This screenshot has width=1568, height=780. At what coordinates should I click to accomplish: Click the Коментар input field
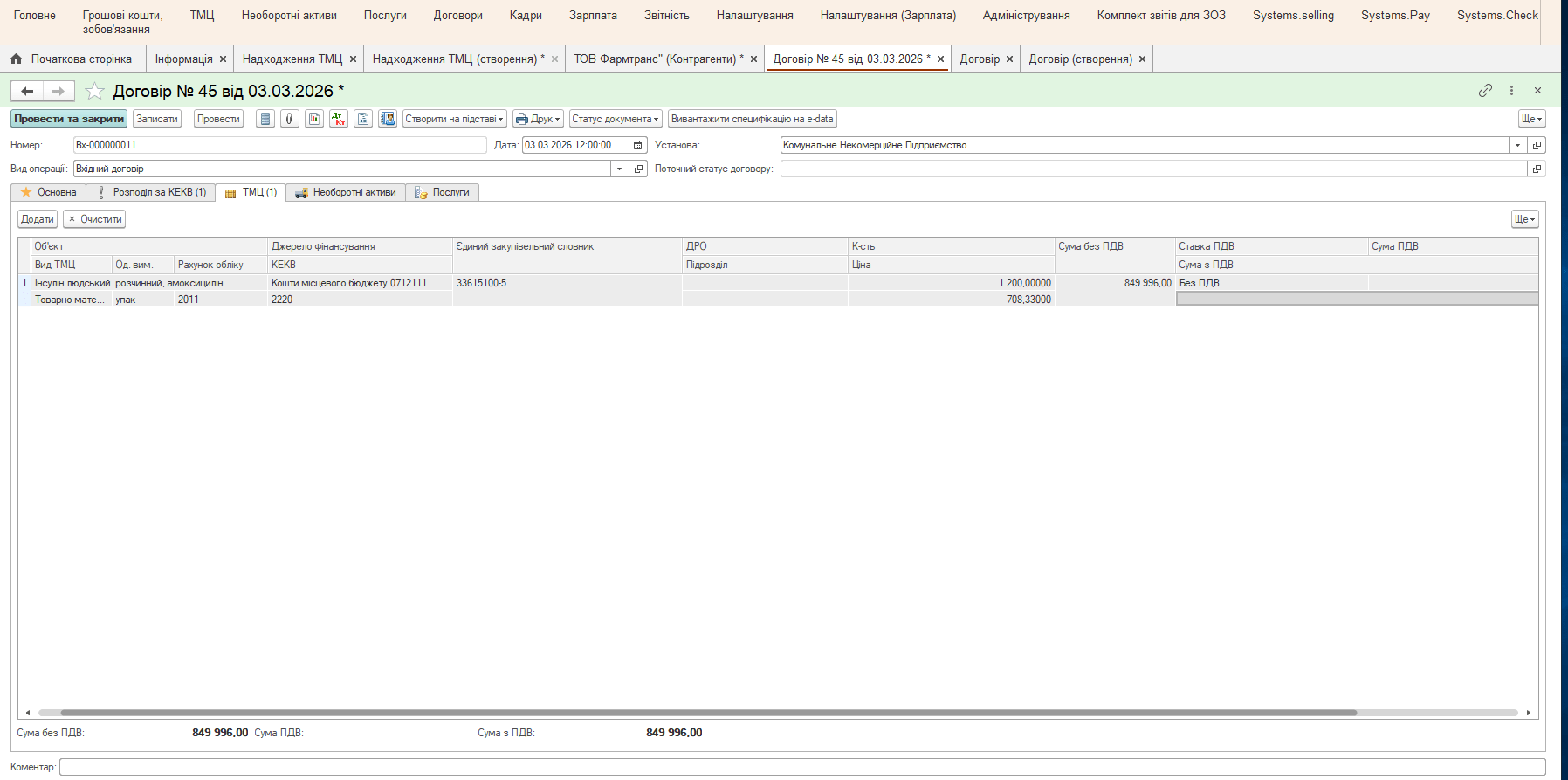tap(801, 767)
